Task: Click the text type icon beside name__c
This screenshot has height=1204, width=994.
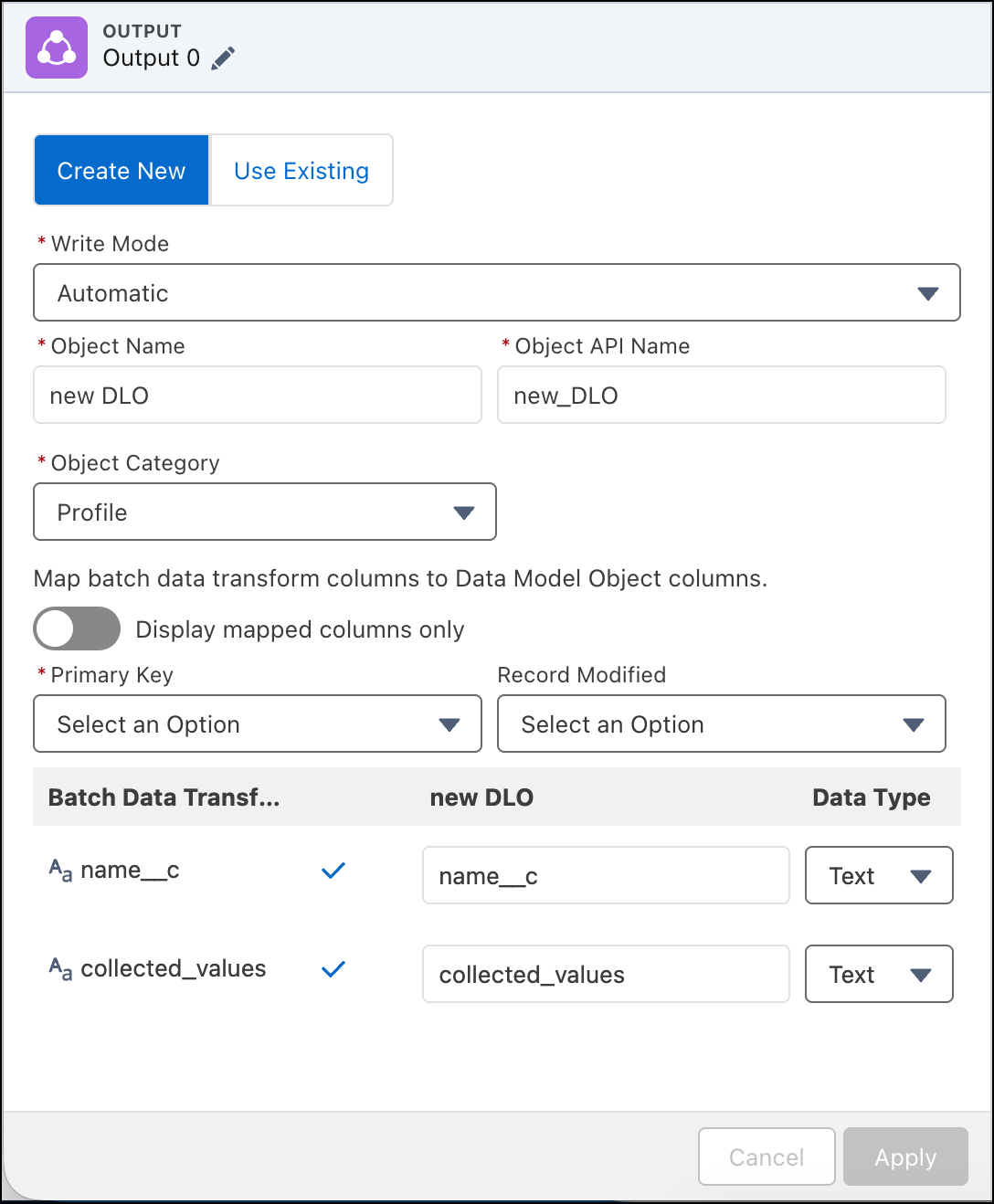Action: (x=60, y=870)
